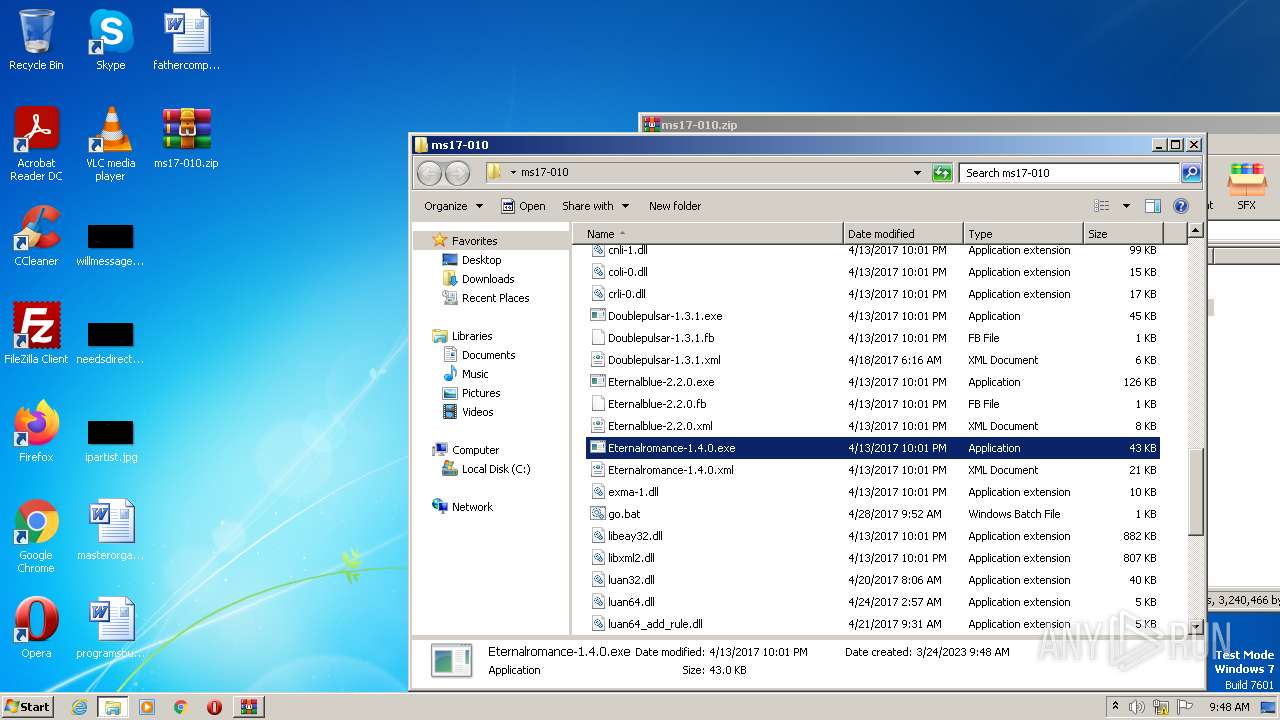Open Downloads in navigation pane

coord(488,279)
